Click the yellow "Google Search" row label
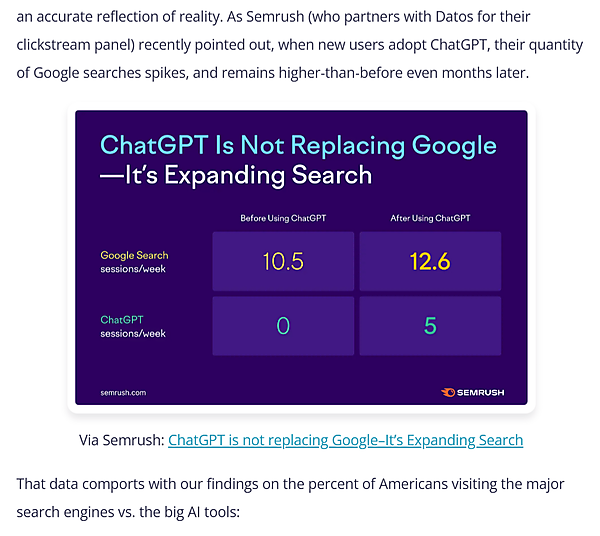 point(134,256)
